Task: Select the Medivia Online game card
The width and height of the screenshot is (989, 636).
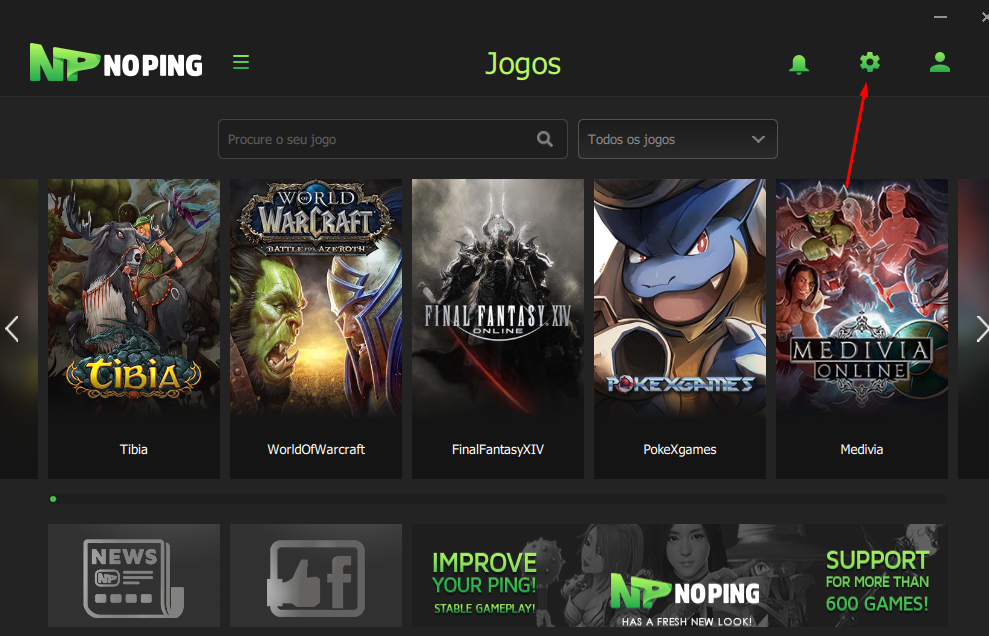Action: point(862,329)
